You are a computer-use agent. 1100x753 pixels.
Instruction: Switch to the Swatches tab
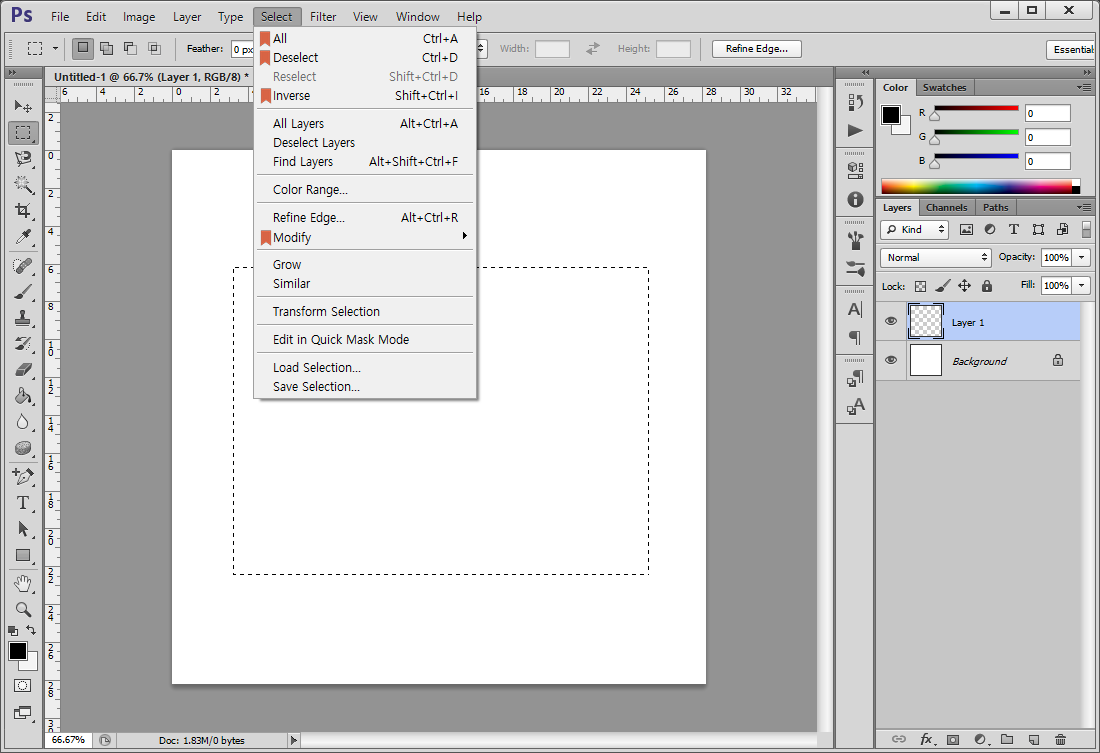pos(944,88)
